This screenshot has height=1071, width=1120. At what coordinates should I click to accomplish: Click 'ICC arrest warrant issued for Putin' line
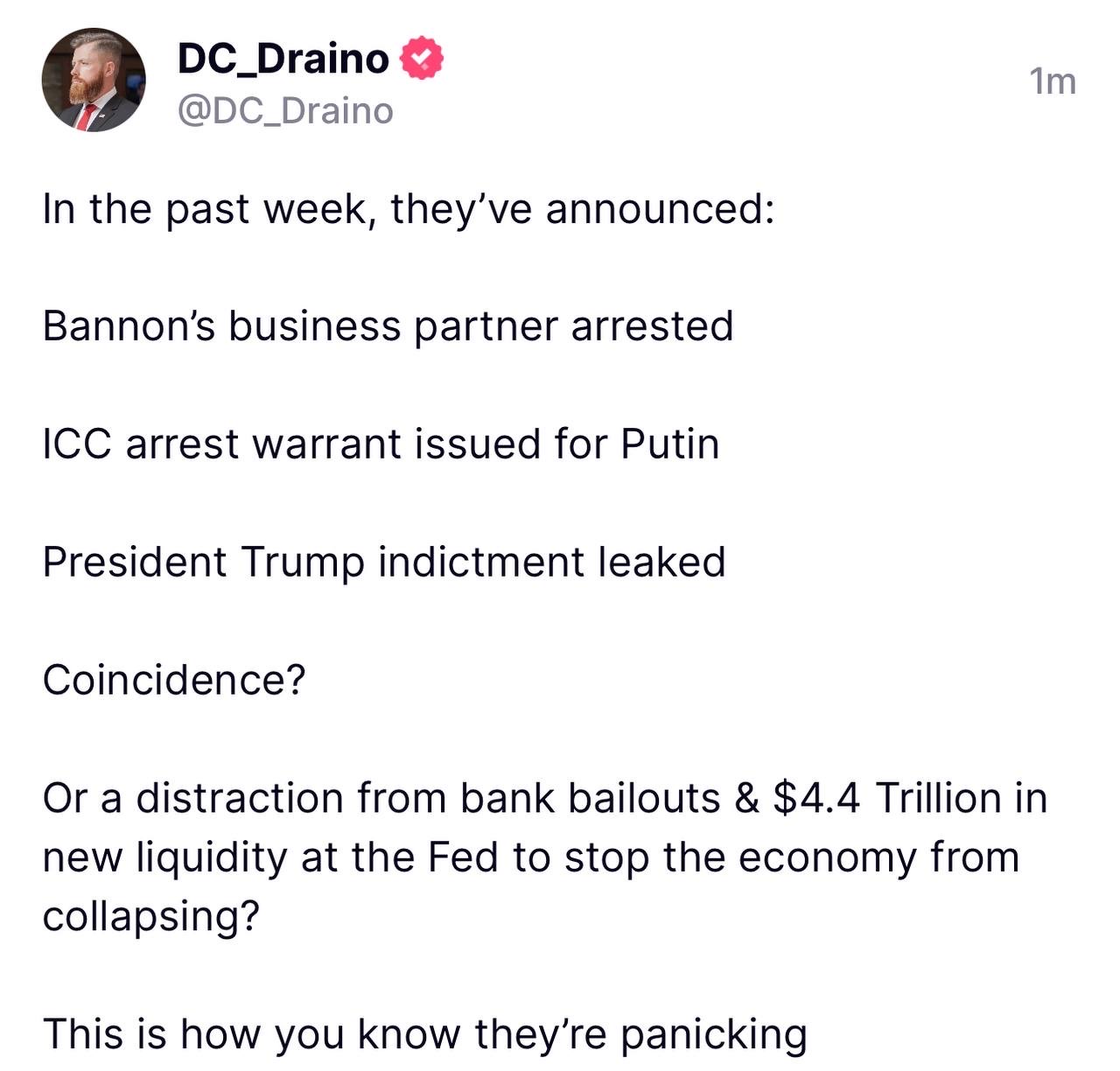click(x=381, y=444)
